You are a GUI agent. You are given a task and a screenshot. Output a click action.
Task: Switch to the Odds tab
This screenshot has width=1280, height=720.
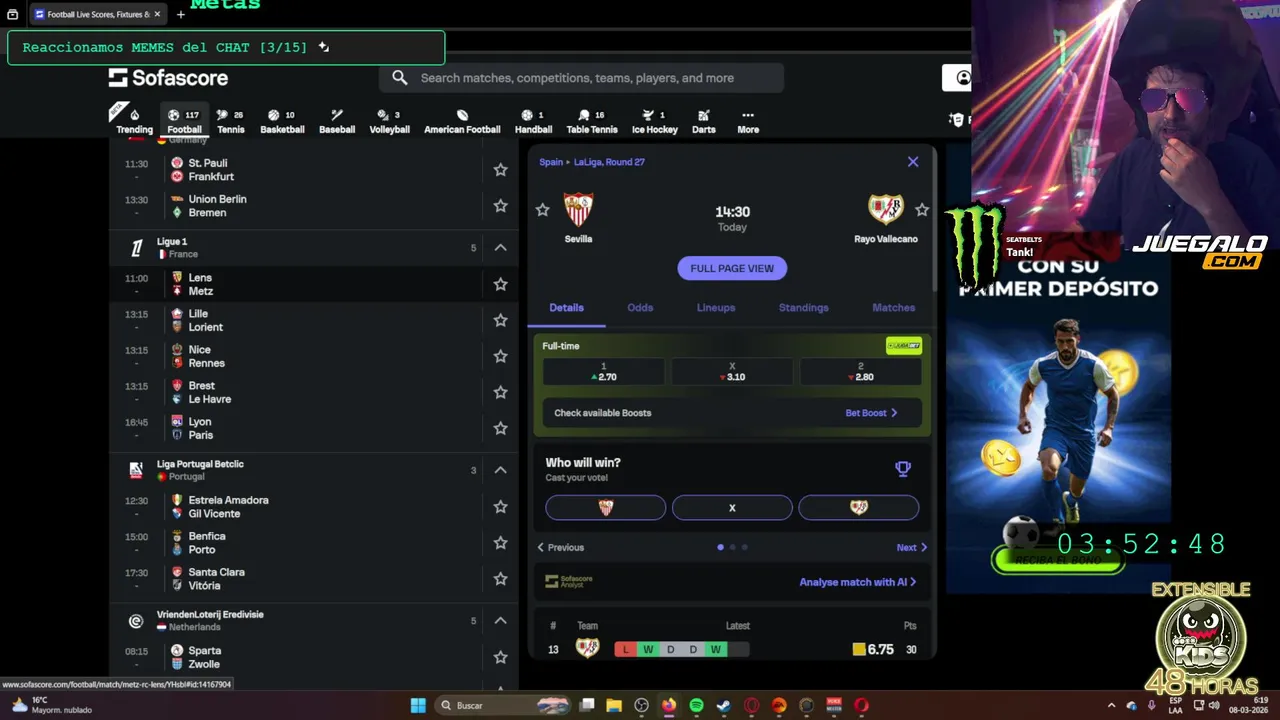pyautogui.click(x=640, y=308)
